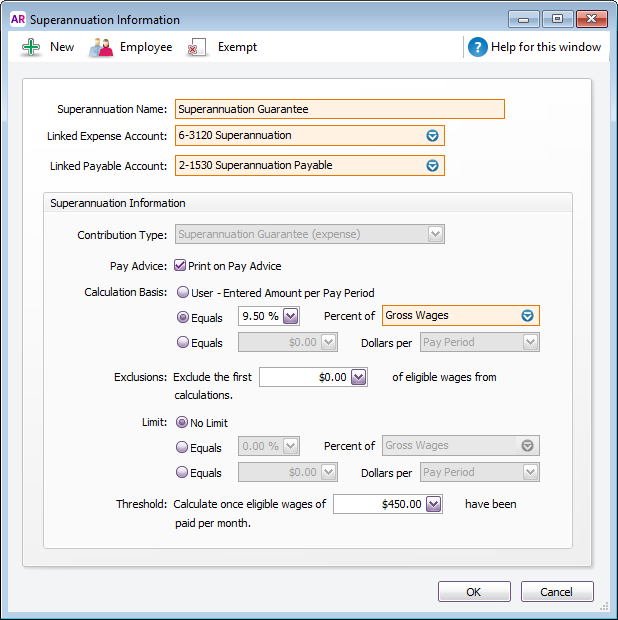Toggle Print on Pay Advice checkbox
618x620 pixels.
pos(180,266)
